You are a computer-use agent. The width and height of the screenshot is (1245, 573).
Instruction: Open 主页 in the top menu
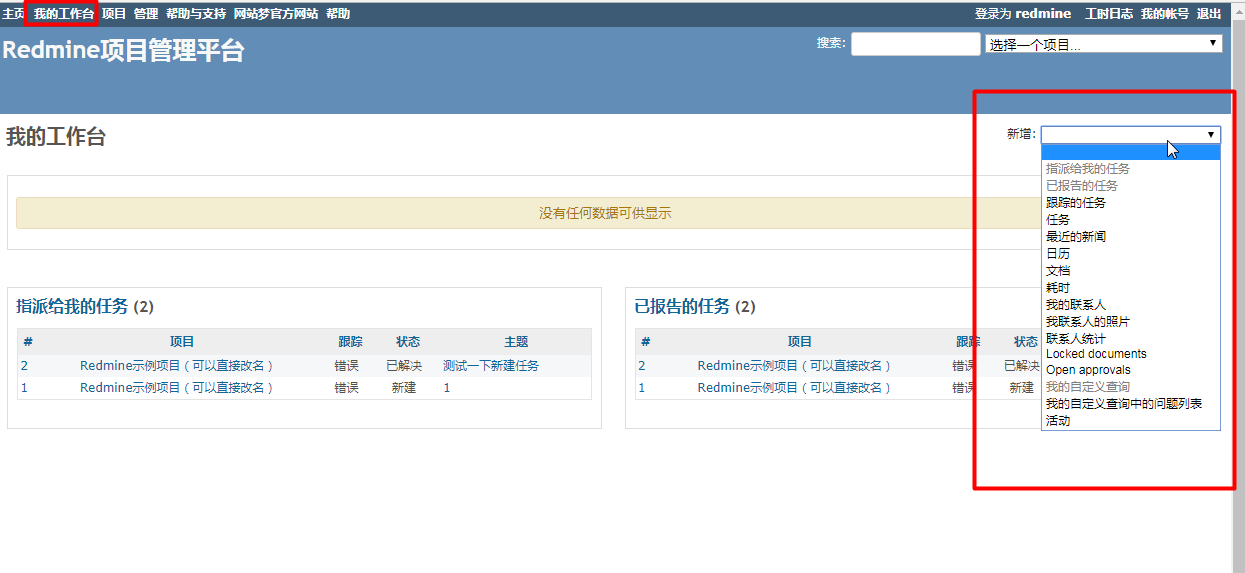[x=13, y=14]
